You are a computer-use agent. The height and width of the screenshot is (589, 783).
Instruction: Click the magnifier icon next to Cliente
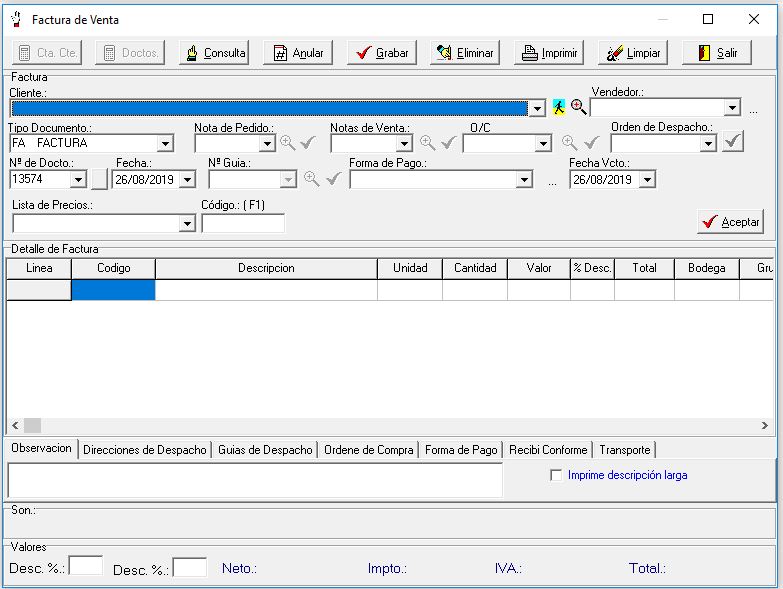click(x=578, y=107)
